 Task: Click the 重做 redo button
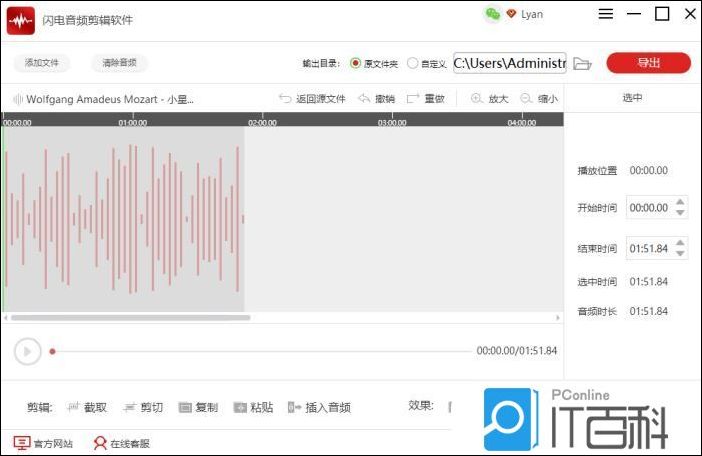point(425,98)
